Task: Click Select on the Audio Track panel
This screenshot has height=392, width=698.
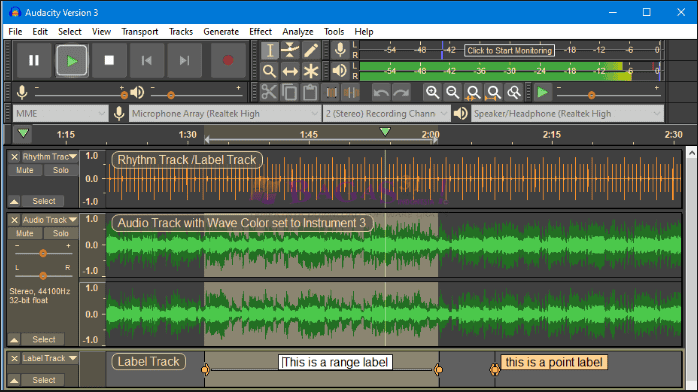Action: pyautogui.click(x=44, y=339)
